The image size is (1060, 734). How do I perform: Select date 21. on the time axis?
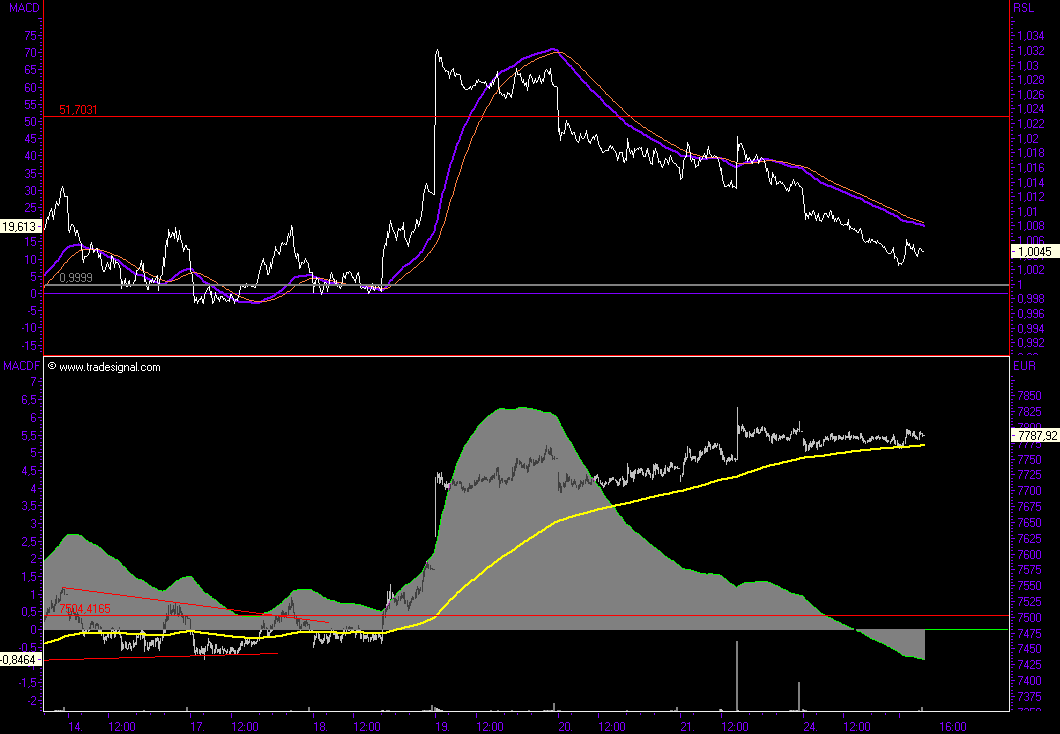point(687,726)
